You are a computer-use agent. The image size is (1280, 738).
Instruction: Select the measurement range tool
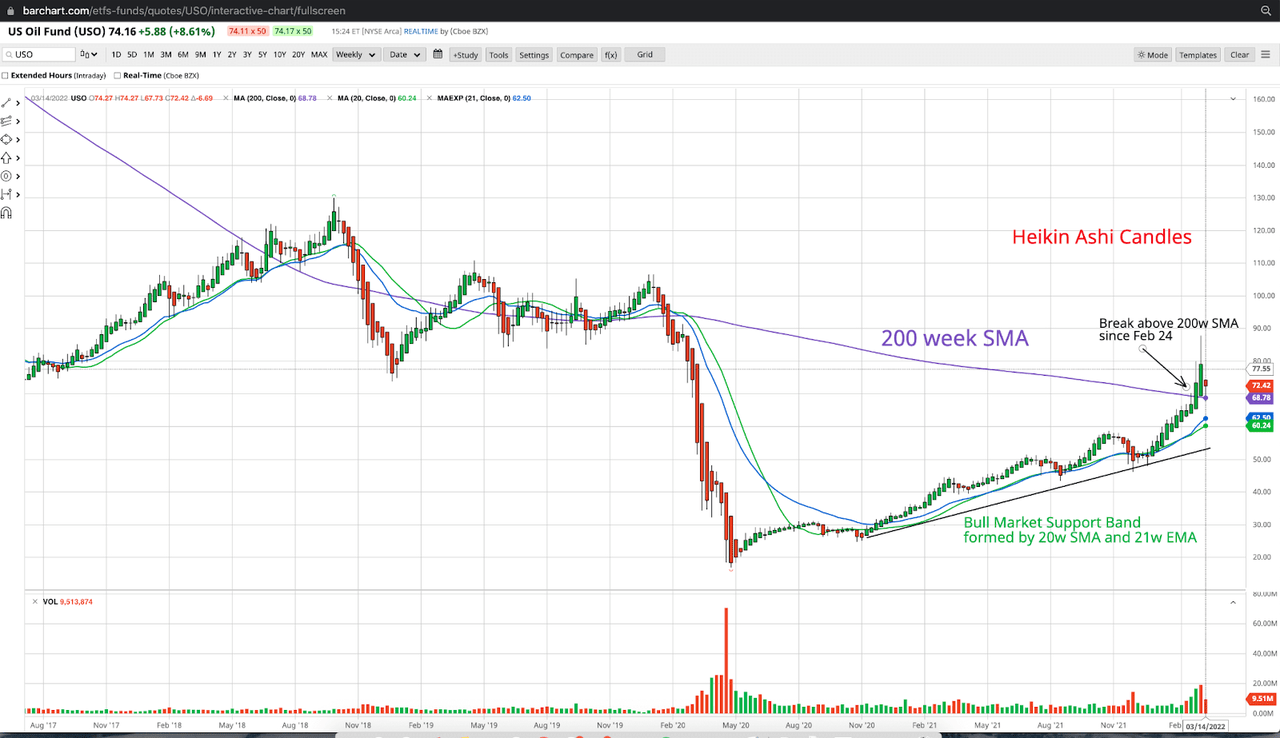[6, 194]
